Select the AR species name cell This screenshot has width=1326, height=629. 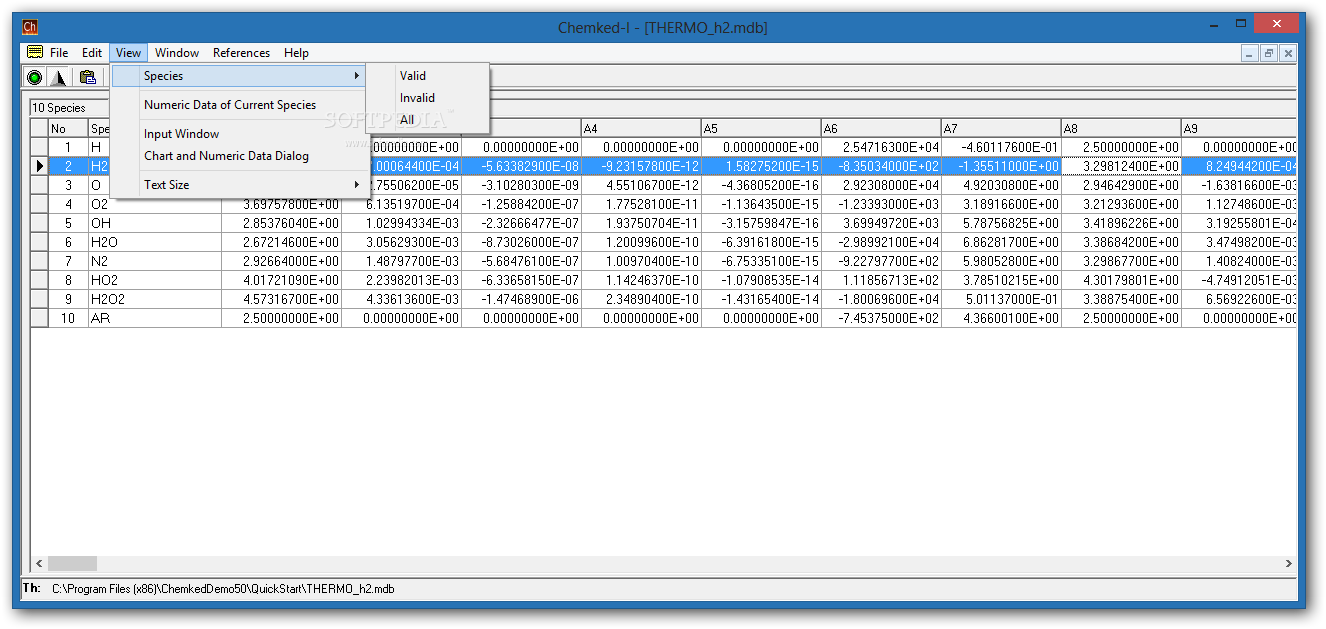click(x=155, y=318)
